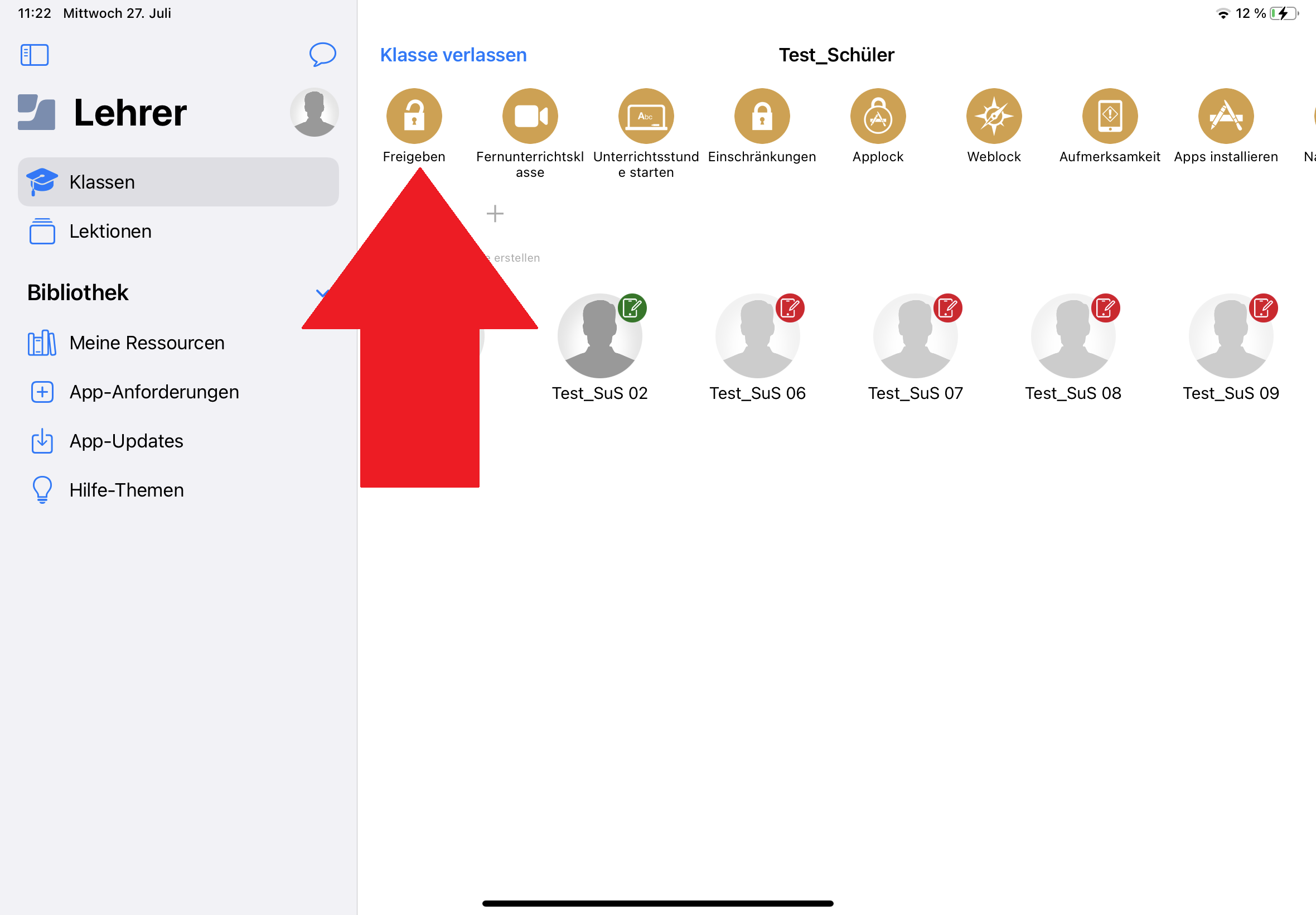Open Apps installieren icon
Image resolution: width=1316 pixels, height=915 pixels.
pyautogui.click(x=1226, y=116)
